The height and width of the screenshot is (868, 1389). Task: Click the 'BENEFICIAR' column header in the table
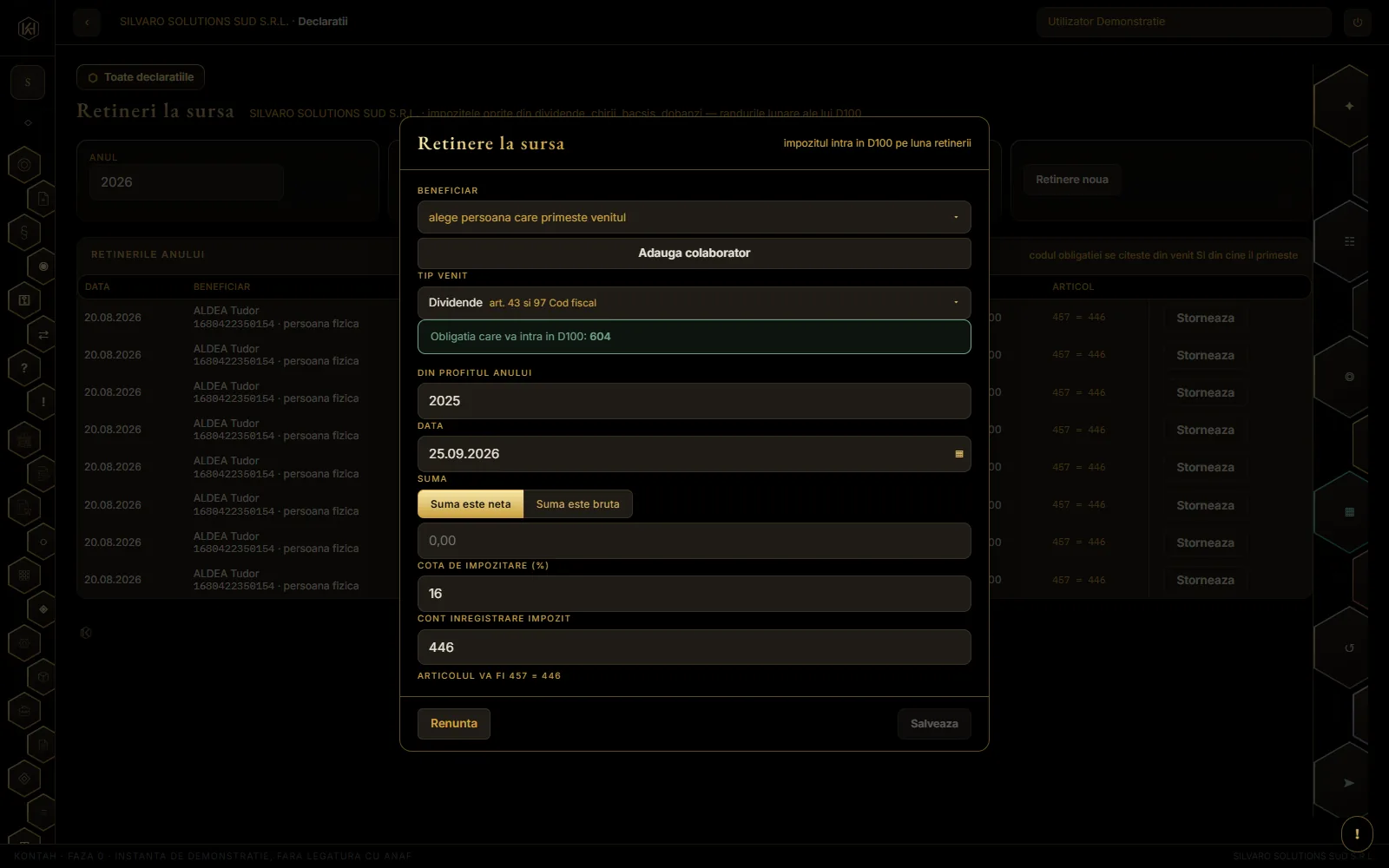tap(221, 286)
